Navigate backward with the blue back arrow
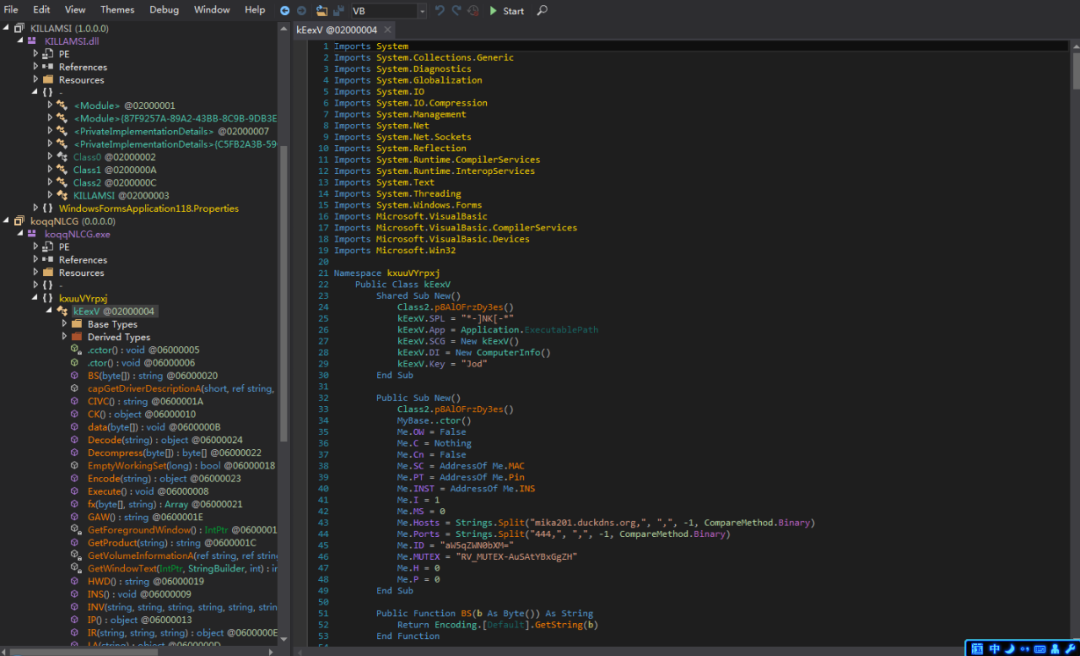The height and width of the screenshot is (656, 1080). [x=285, y=10]
